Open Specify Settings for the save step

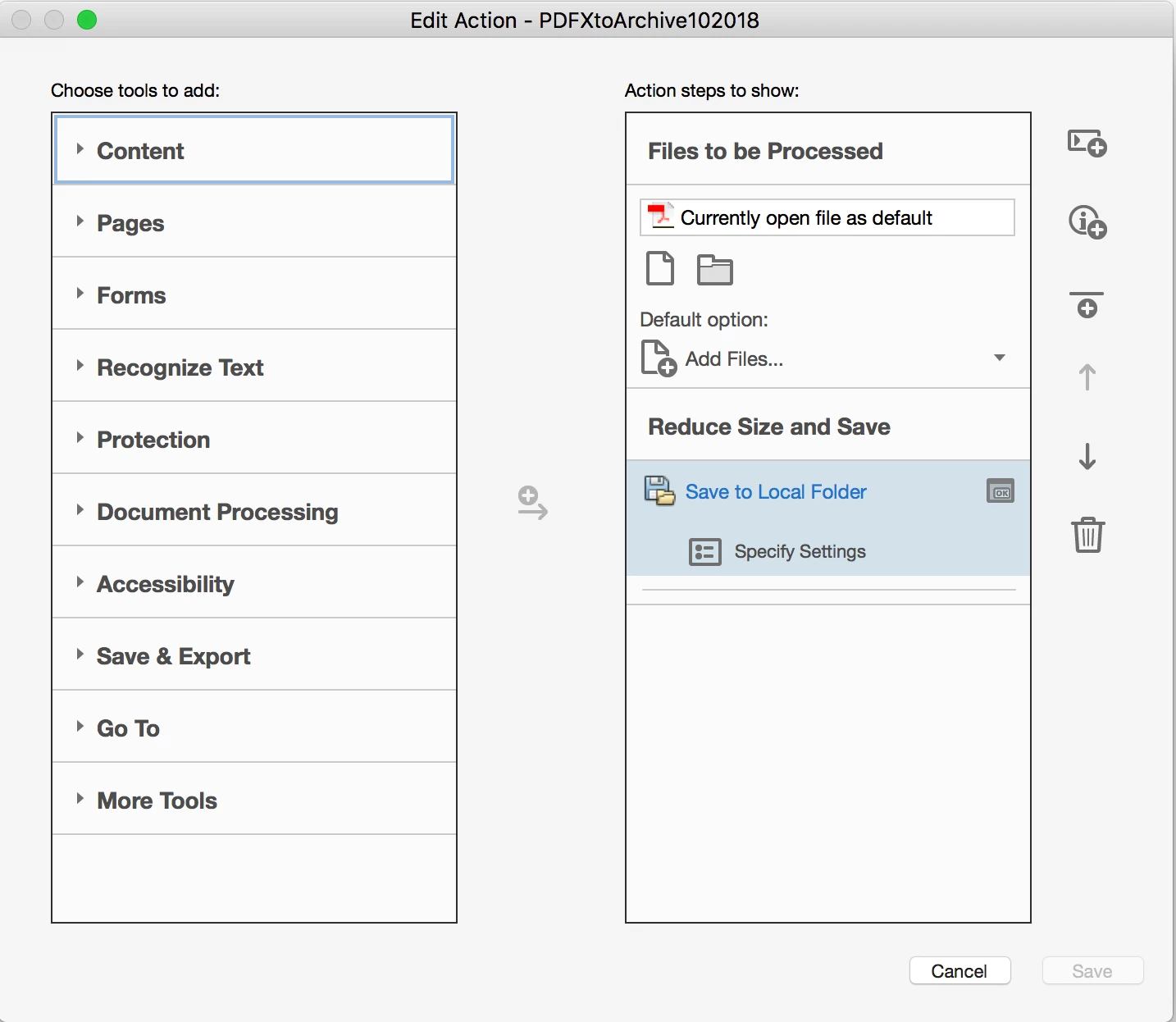[800, 551]
